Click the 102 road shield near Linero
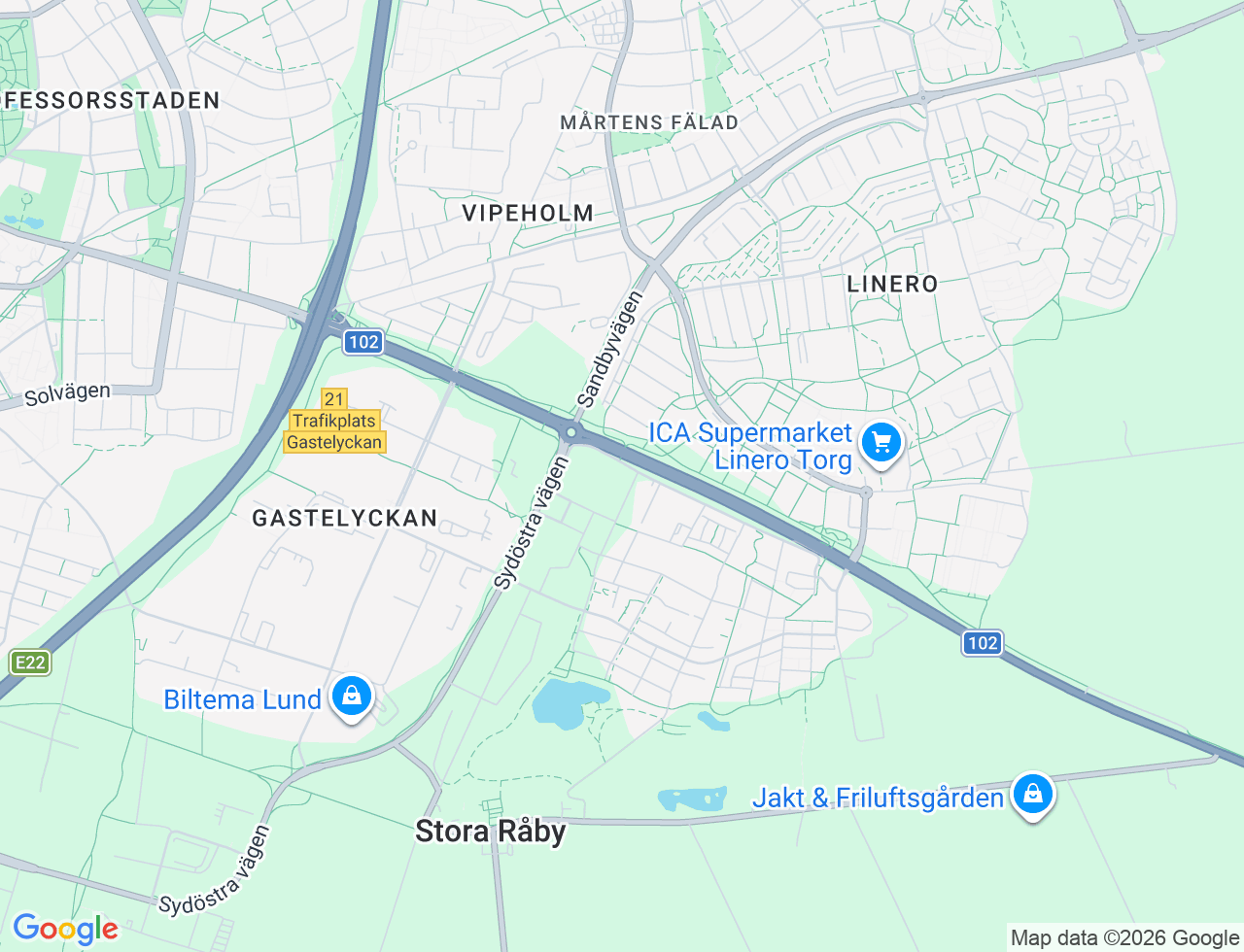This screenshot has width=1244, height=952. (x=983, y=643)
